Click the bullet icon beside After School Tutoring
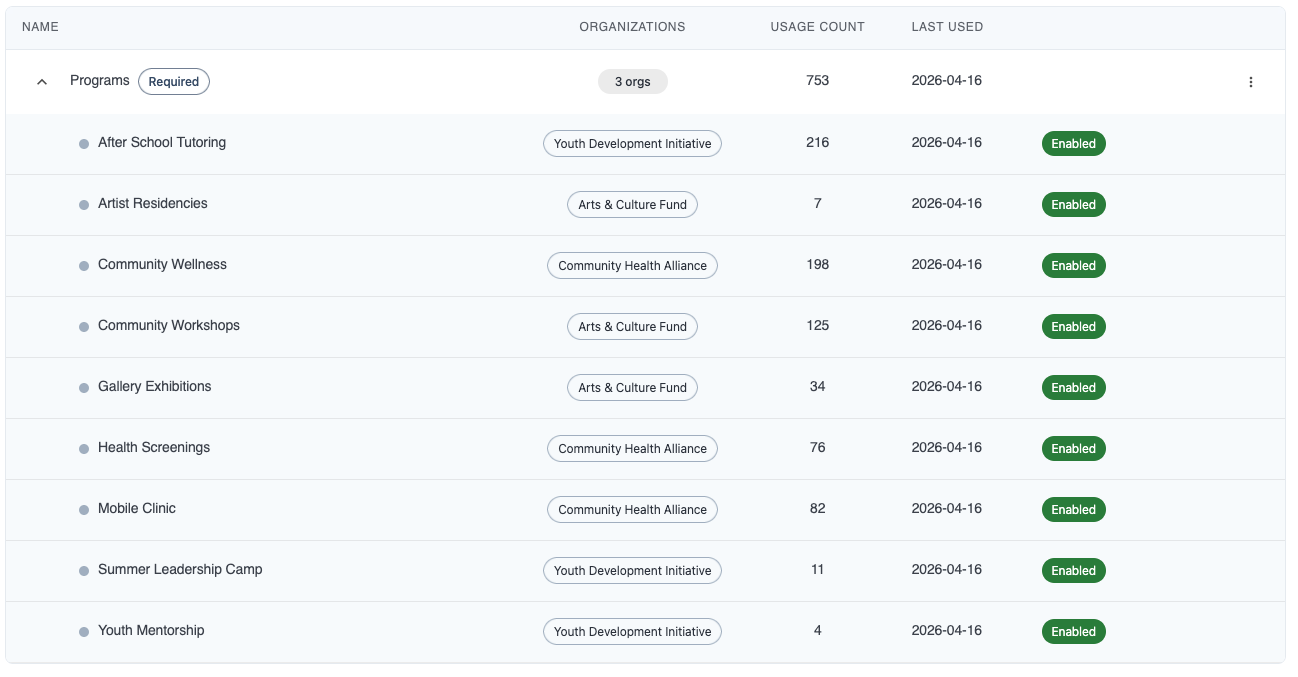1298x677 pixels. click(x=83, y=143)
